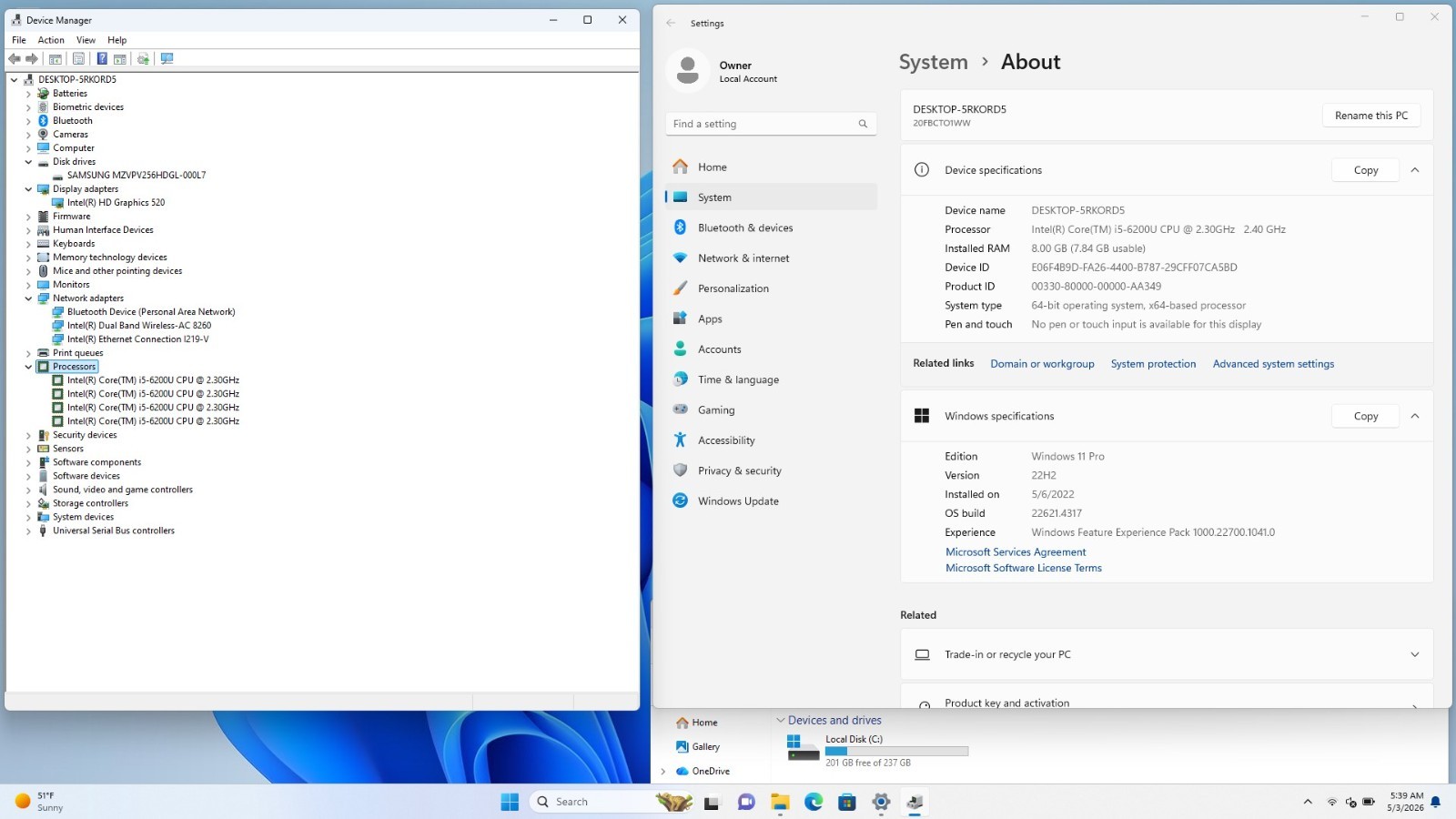This screenshot has height=819, width=1456.
Task: Select Intel(R) Ethernet Connection I219-V
Action: pyautogui.click(x=137, y=339)
